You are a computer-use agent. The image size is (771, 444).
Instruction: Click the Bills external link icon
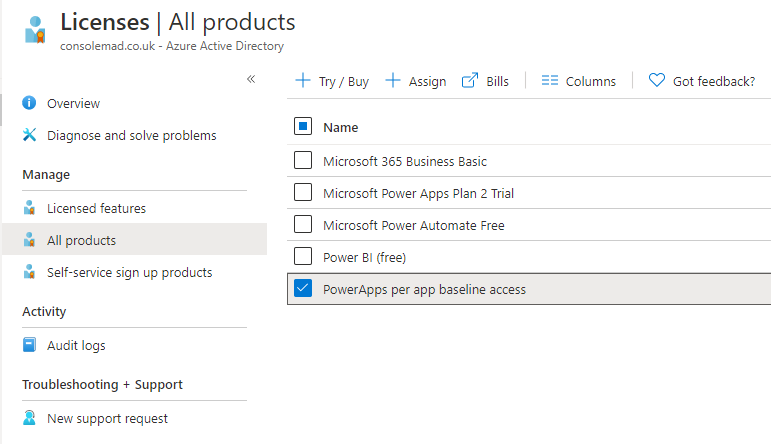coord(470,80)
